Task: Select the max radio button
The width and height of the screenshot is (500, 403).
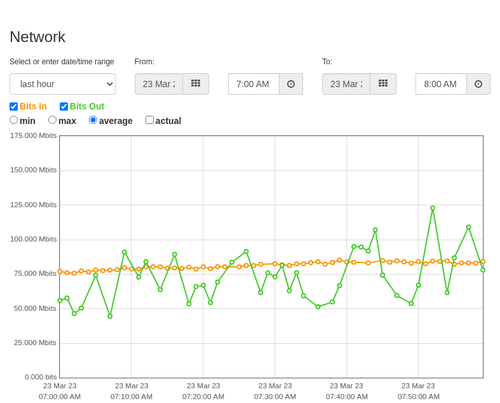Action: 52,120
